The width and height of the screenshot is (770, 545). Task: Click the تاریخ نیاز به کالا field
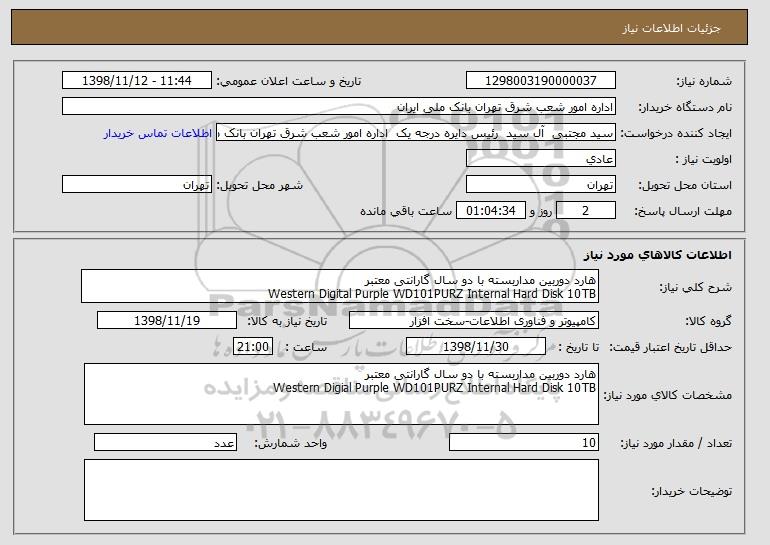point(167,321)
